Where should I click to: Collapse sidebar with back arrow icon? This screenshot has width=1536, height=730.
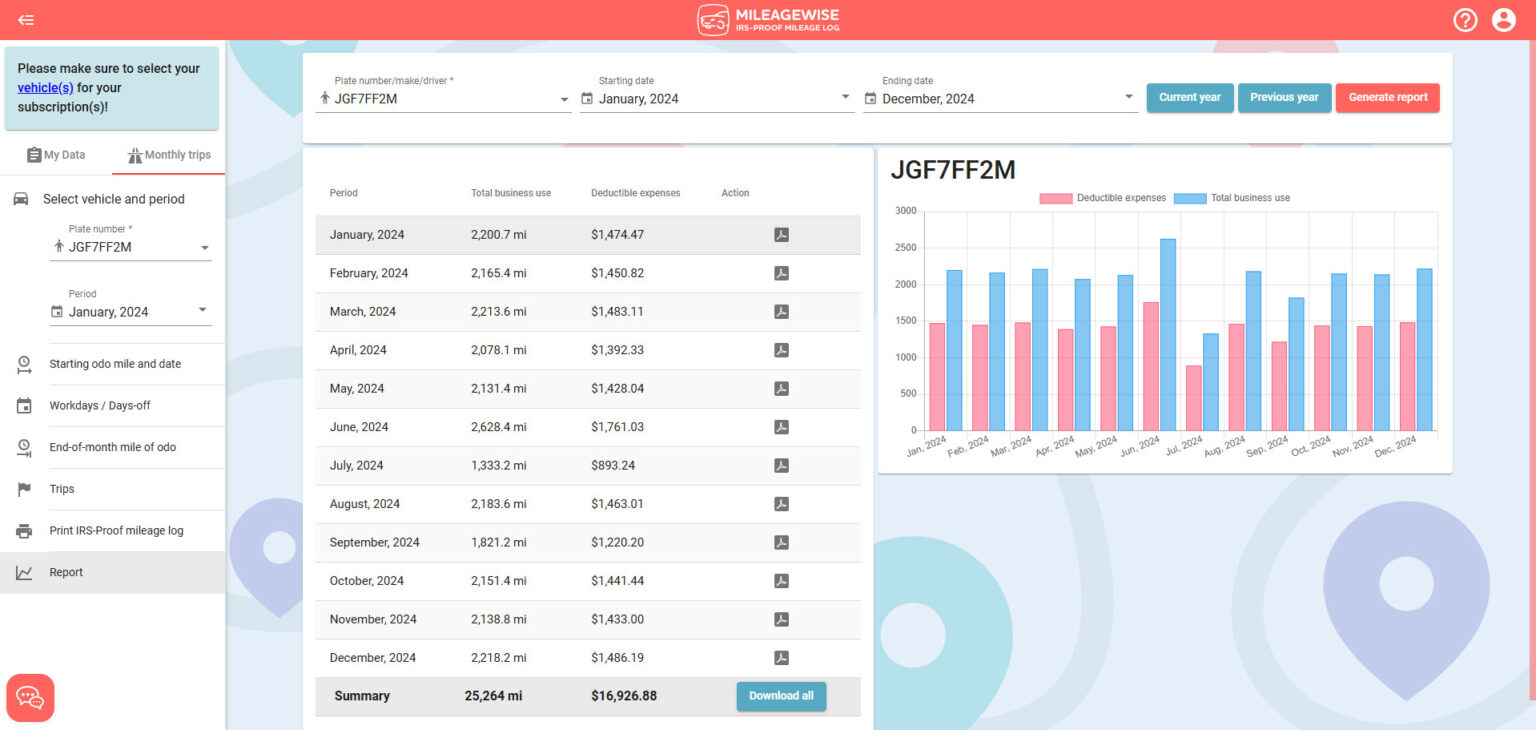26,20
